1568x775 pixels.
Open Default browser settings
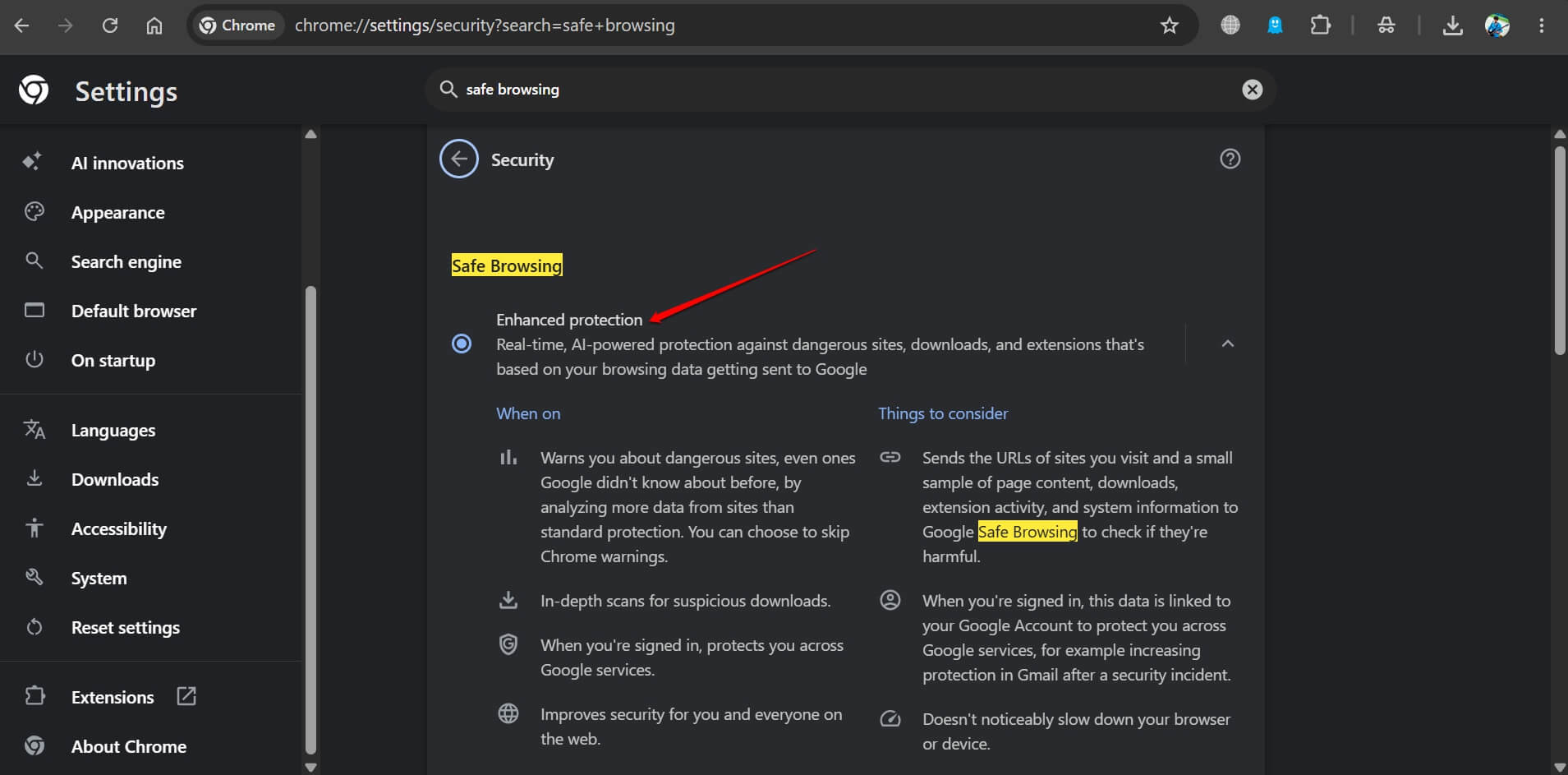point(134,311)
